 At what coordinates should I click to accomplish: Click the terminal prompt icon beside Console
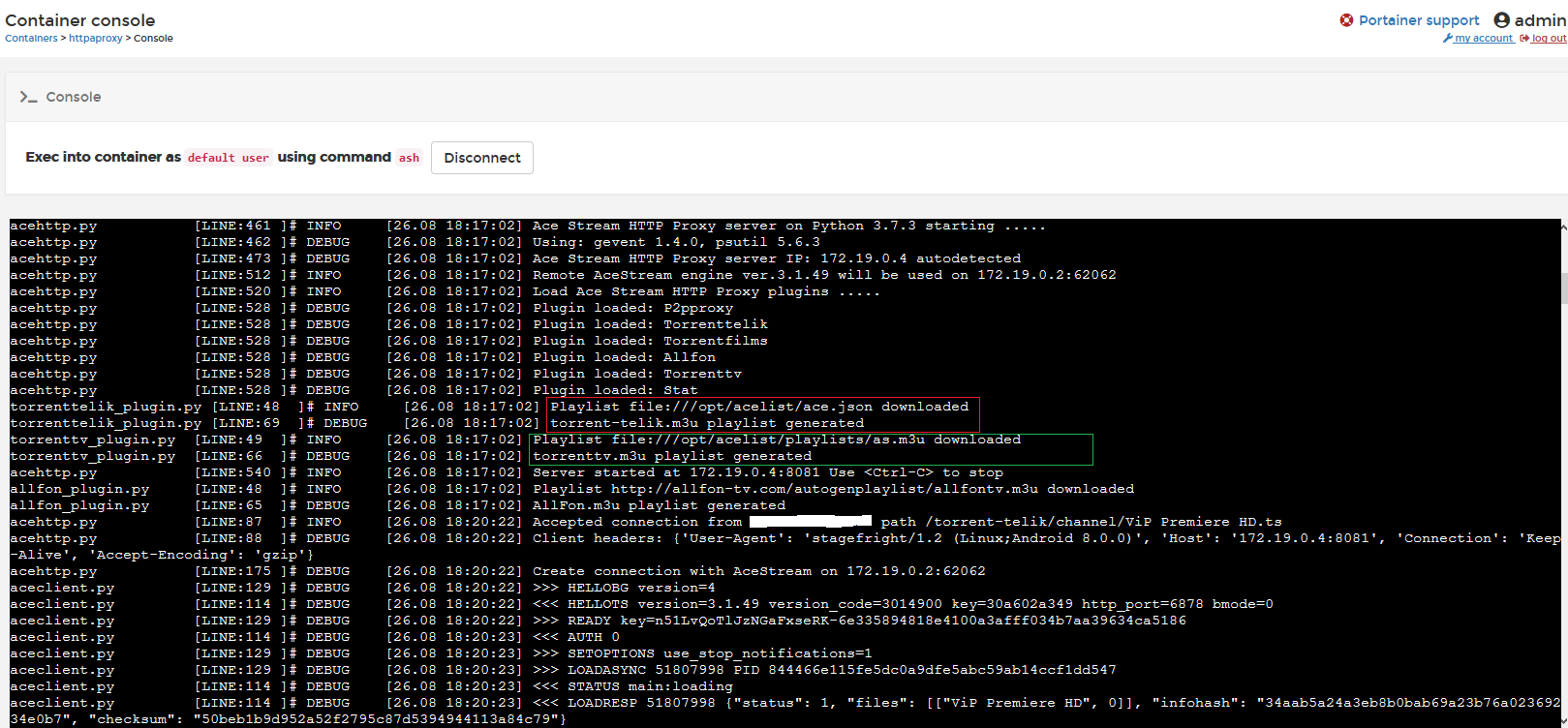click(x=28, y=97)
